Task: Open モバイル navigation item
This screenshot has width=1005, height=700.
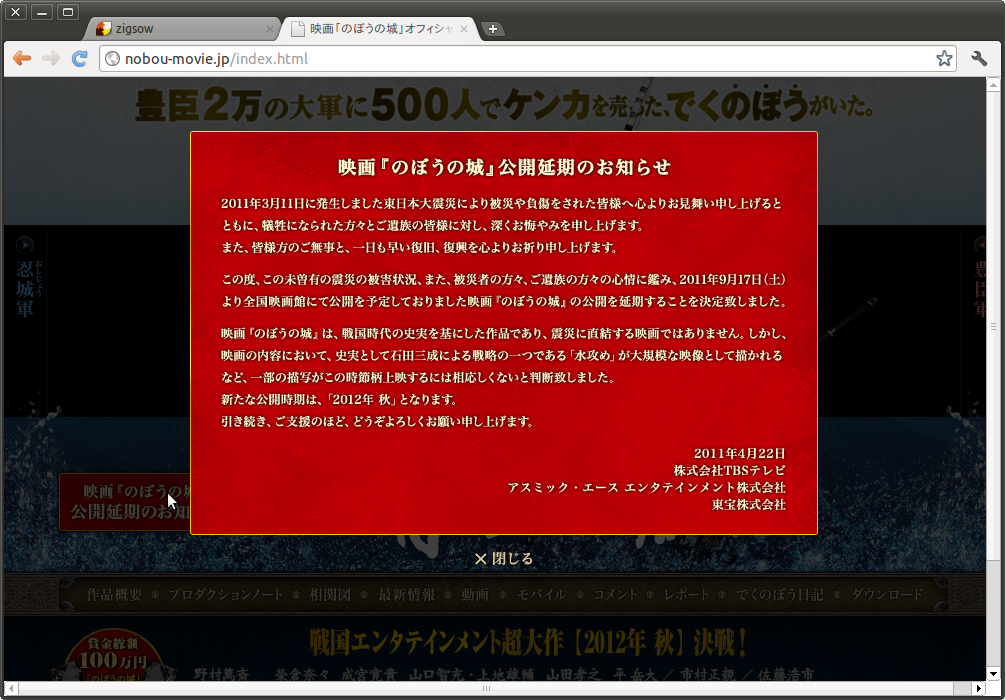Action: coord(541,595)
